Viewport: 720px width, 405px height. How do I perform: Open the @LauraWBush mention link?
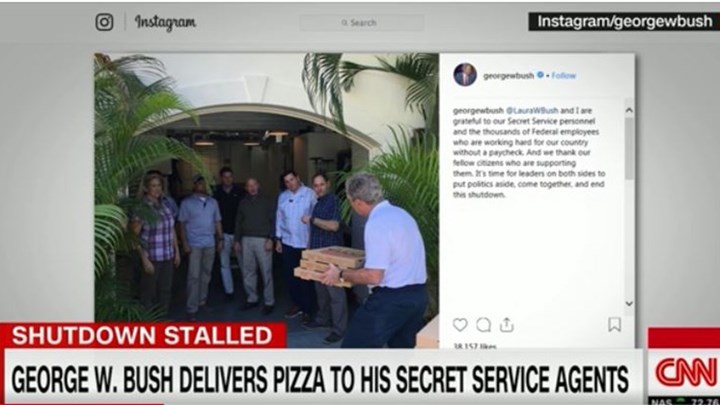pos(532,111)
